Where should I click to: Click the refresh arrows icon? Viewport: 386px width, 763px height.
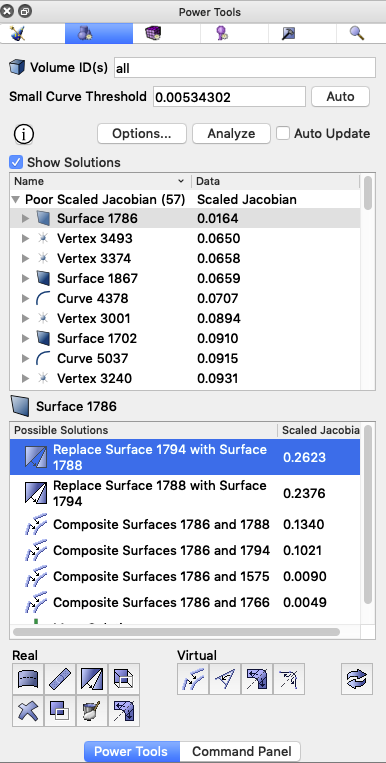pos(357,679)
